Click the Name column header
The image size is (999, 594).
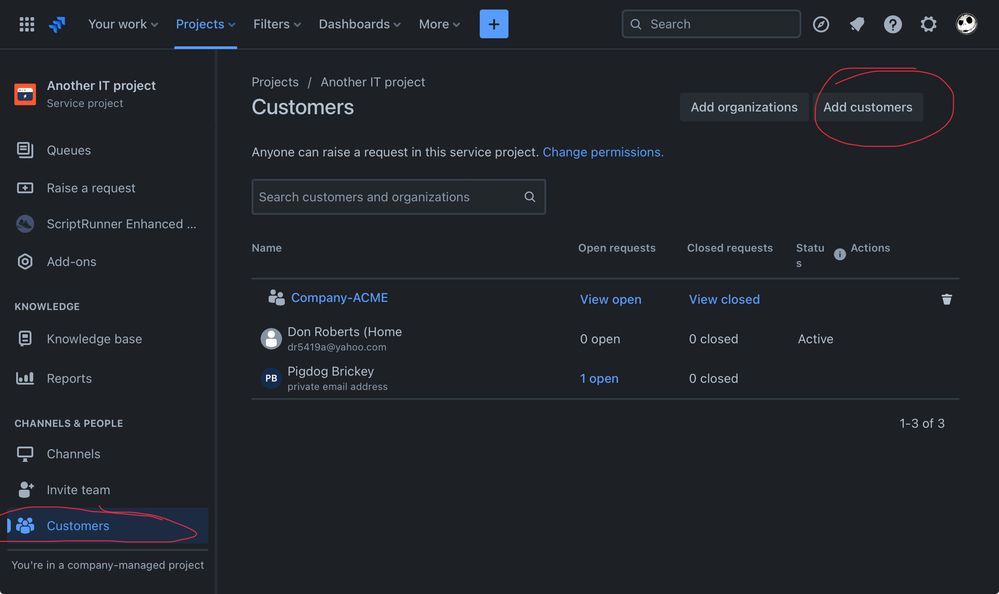266,248
